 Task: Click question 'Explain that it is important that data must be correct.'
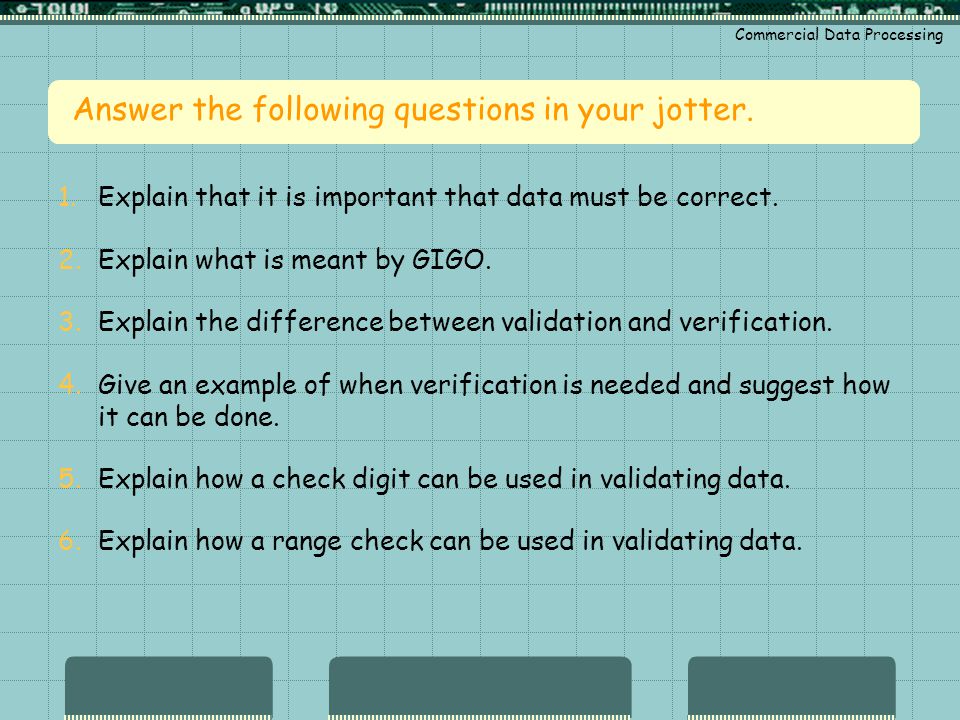point(438,197)
